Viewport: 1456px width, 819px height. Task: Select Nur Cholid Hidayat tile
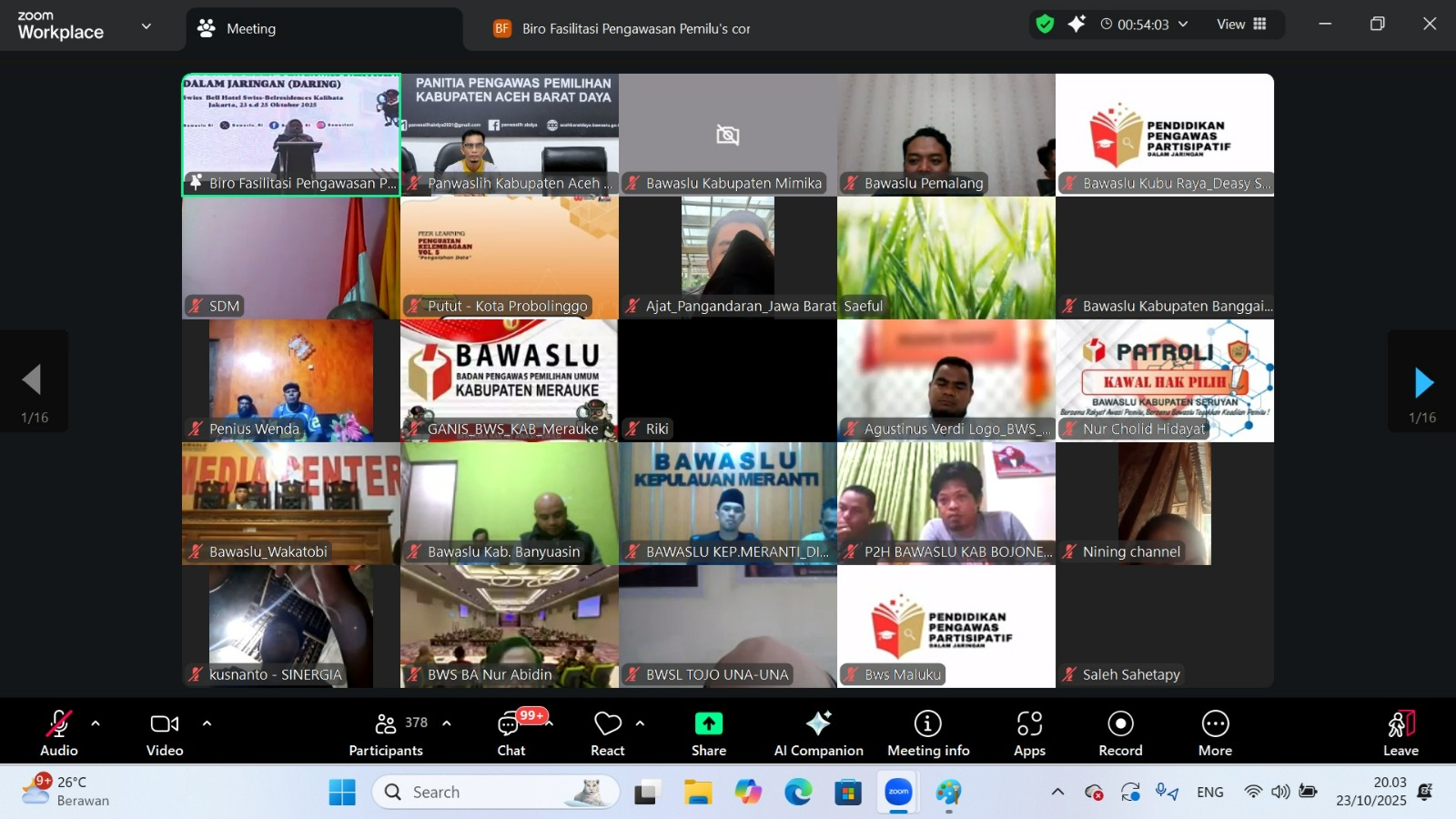point(1165,380)
